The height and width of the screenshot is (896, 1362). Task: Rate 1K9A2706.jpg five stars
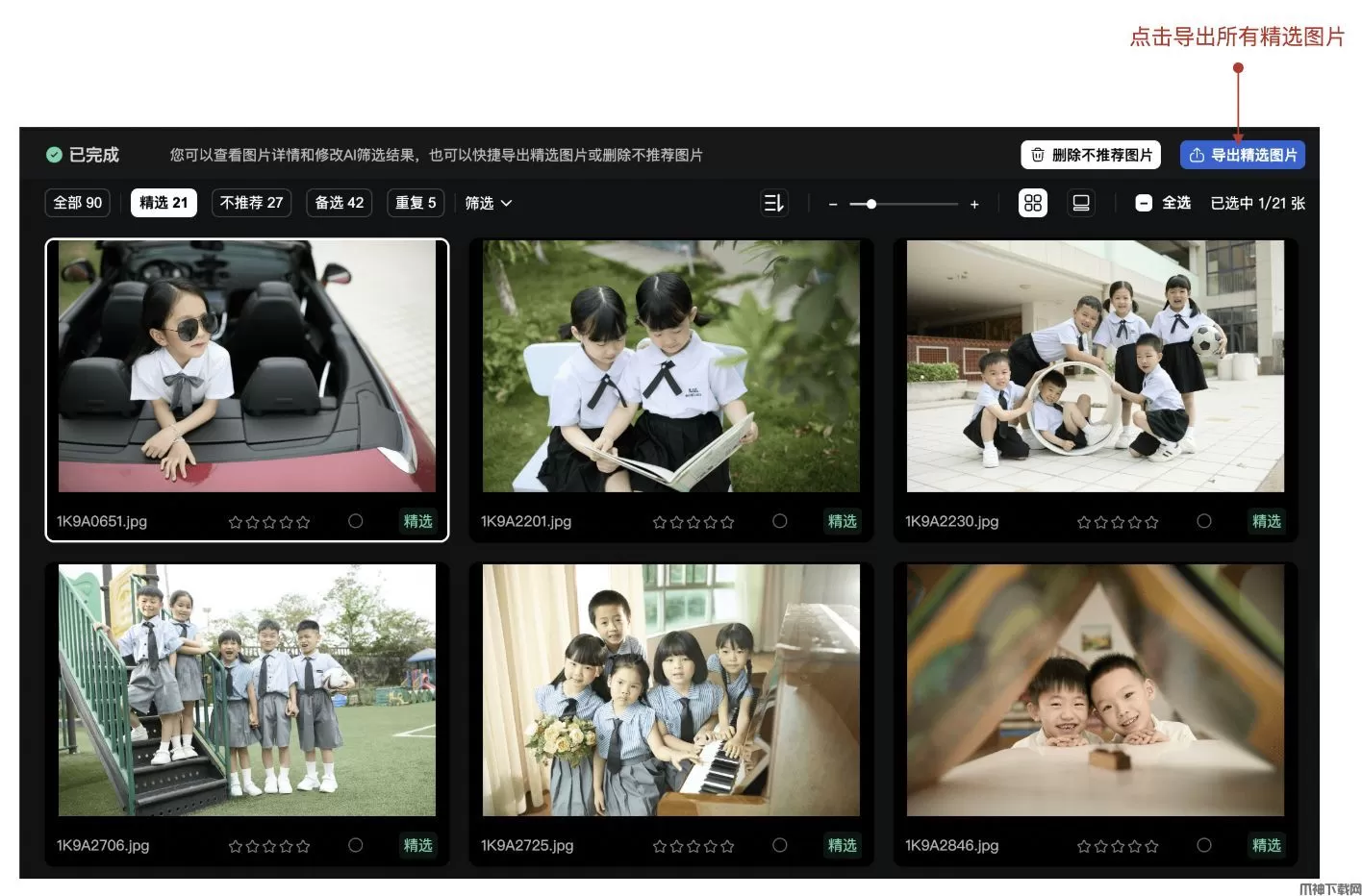[x=304, y=846]
